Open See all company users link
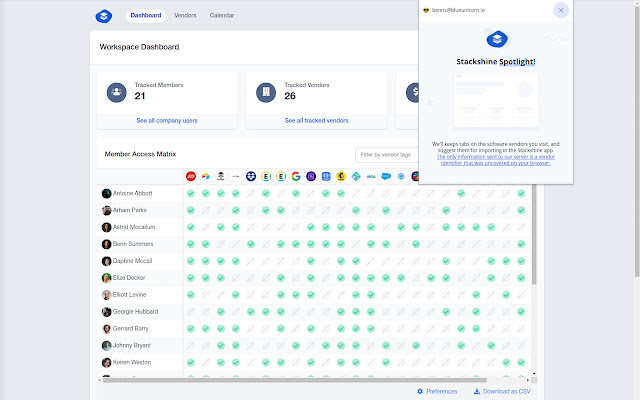This screenshot has width=640, height=400. pos(167,121)
